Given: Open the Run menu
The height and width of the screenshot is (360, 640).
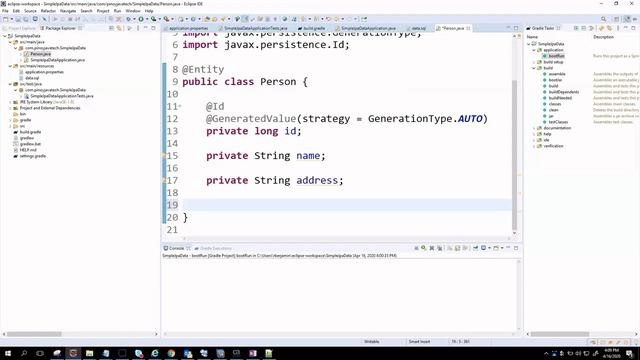Looking at the screenshot, I should pos(118,11).
